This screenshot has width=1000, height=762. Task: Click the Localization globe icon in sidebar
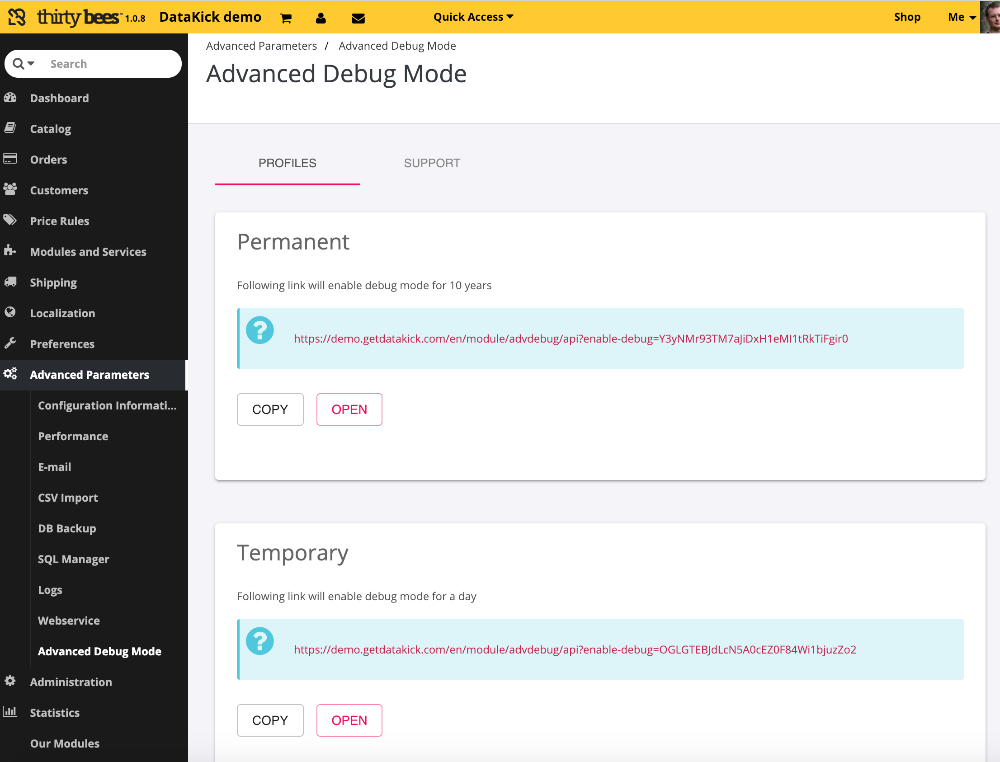11,313
